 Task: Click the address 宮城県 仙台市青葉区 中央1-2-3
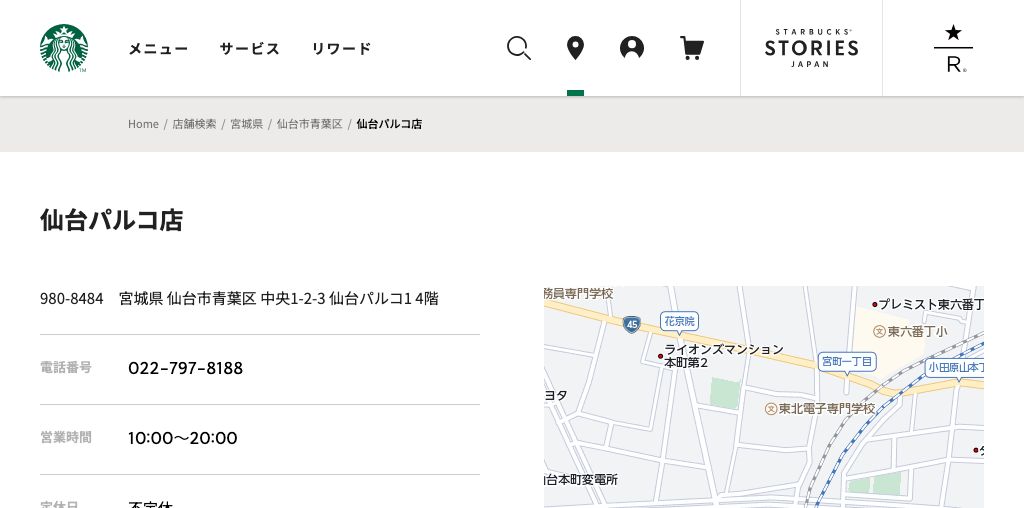(x=222, y=299)
